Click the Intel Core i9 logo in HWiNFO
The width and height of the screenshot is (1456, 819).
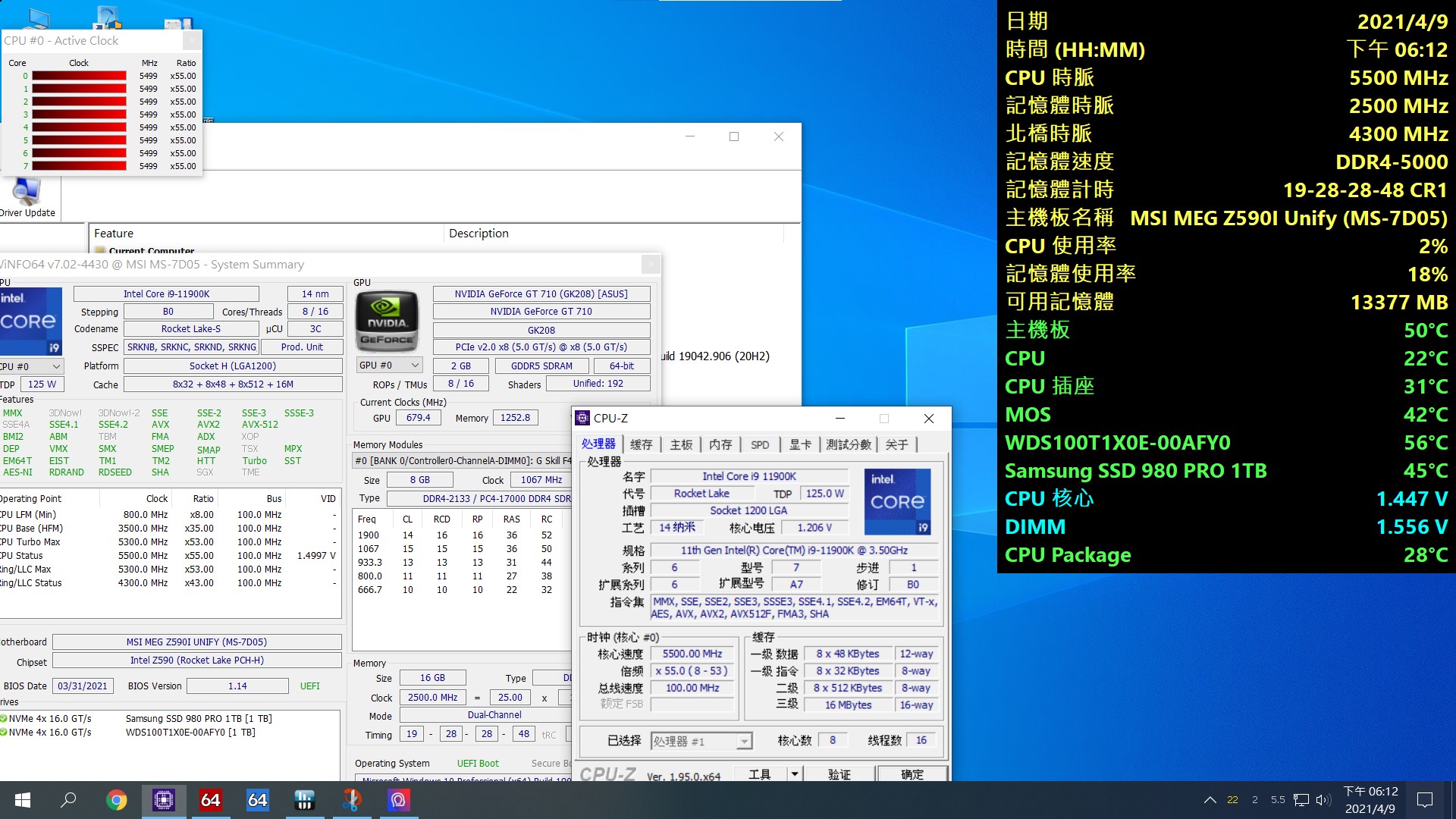31,322
